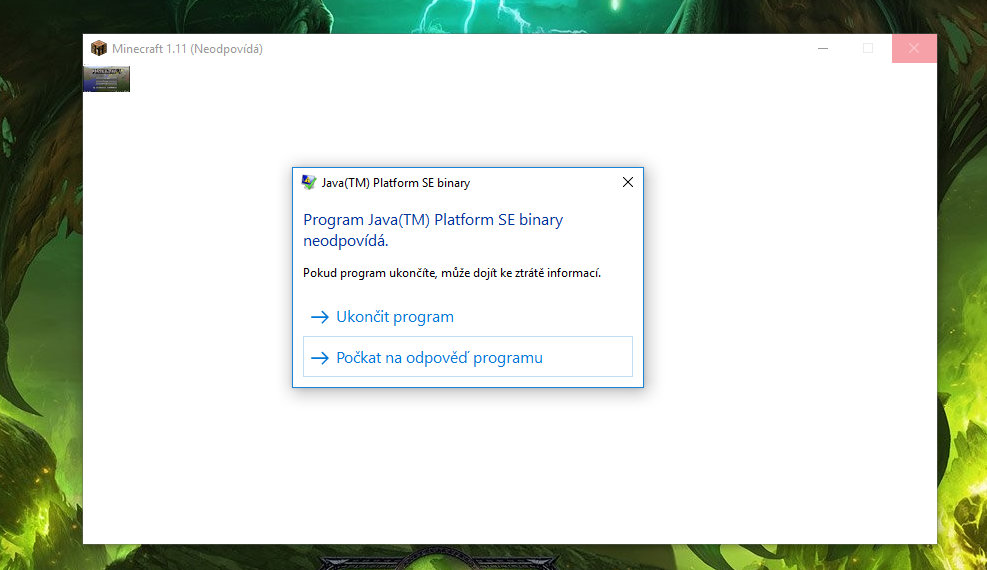Maximize the Minecraft 1.11 window
The width and height of the screenshot is (987, 570).
pyautogui.click(x=868, y=48)
